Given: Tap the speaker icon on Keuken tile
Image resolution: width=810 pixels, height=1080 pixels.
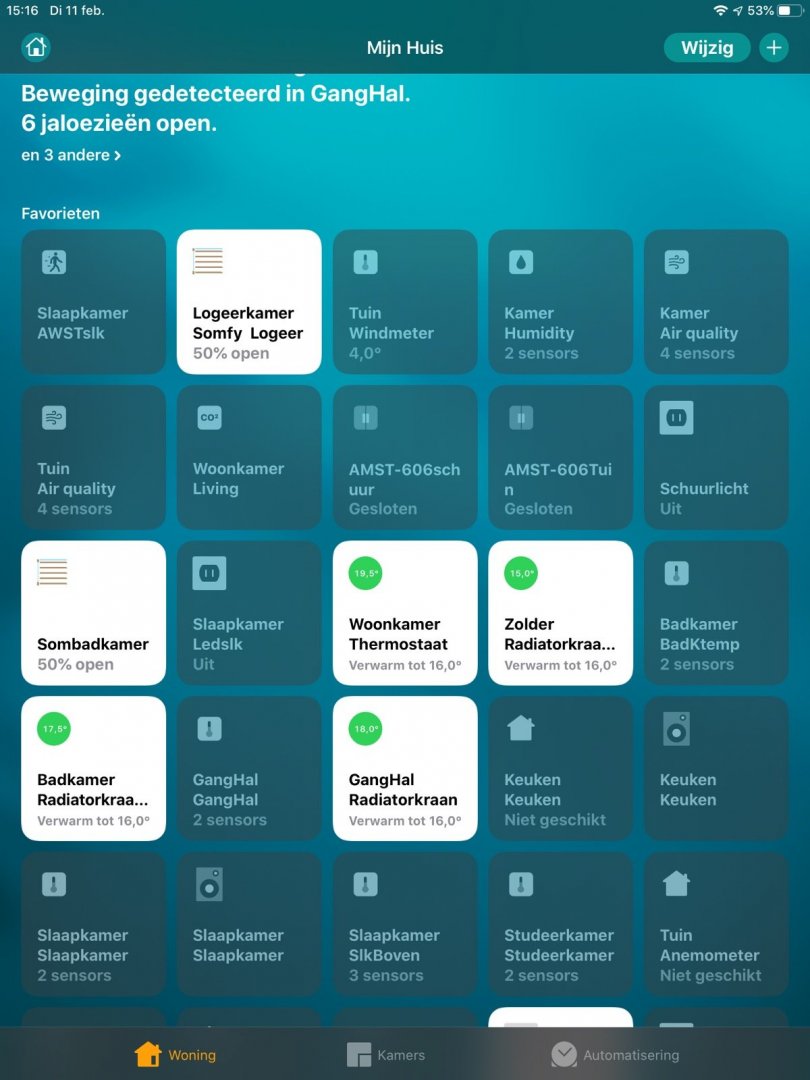Looking at the screenshot, I should pyautogui.click(x=676, y=729).
